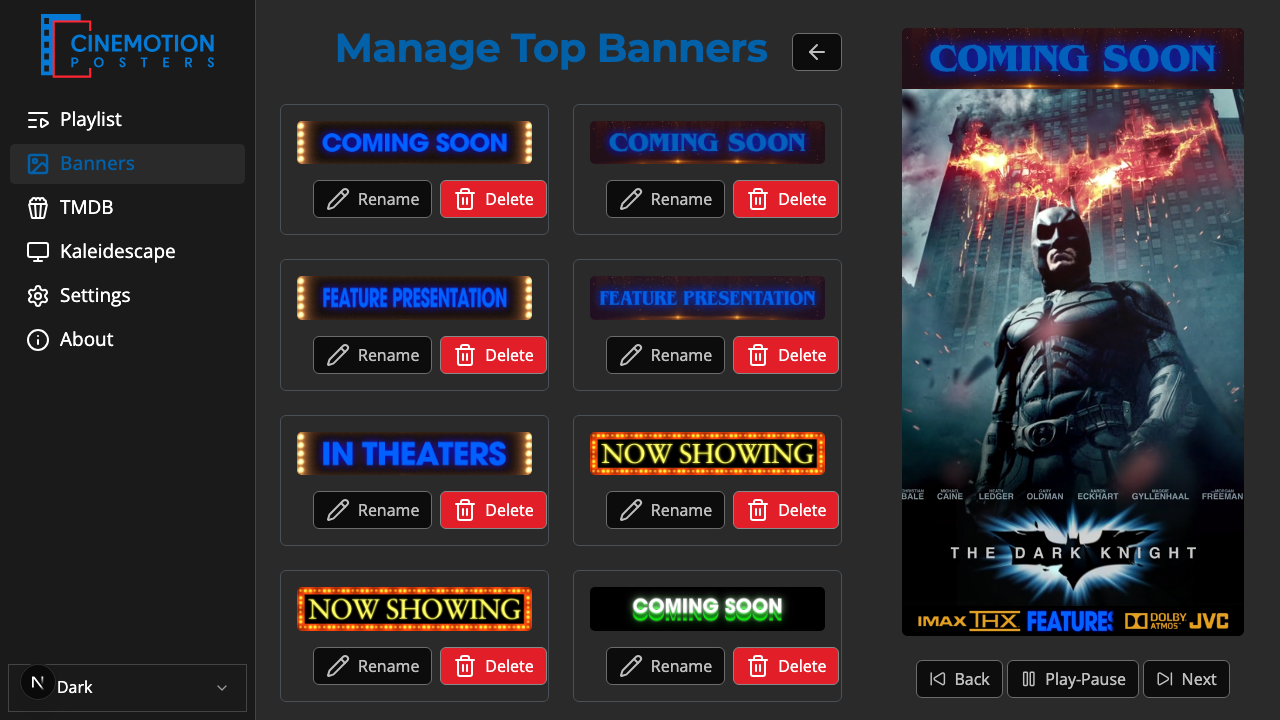Select the Banners item in the sidebar
The width and height of the screenshot is (1280, 720).
[127, 164]
